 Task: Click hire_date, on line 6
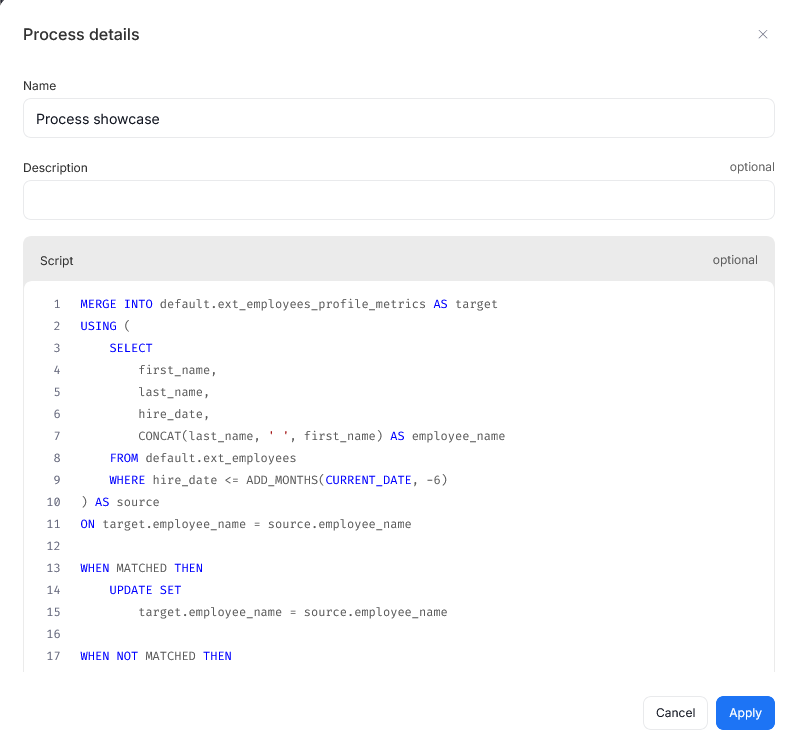click(x=174, y=414)
